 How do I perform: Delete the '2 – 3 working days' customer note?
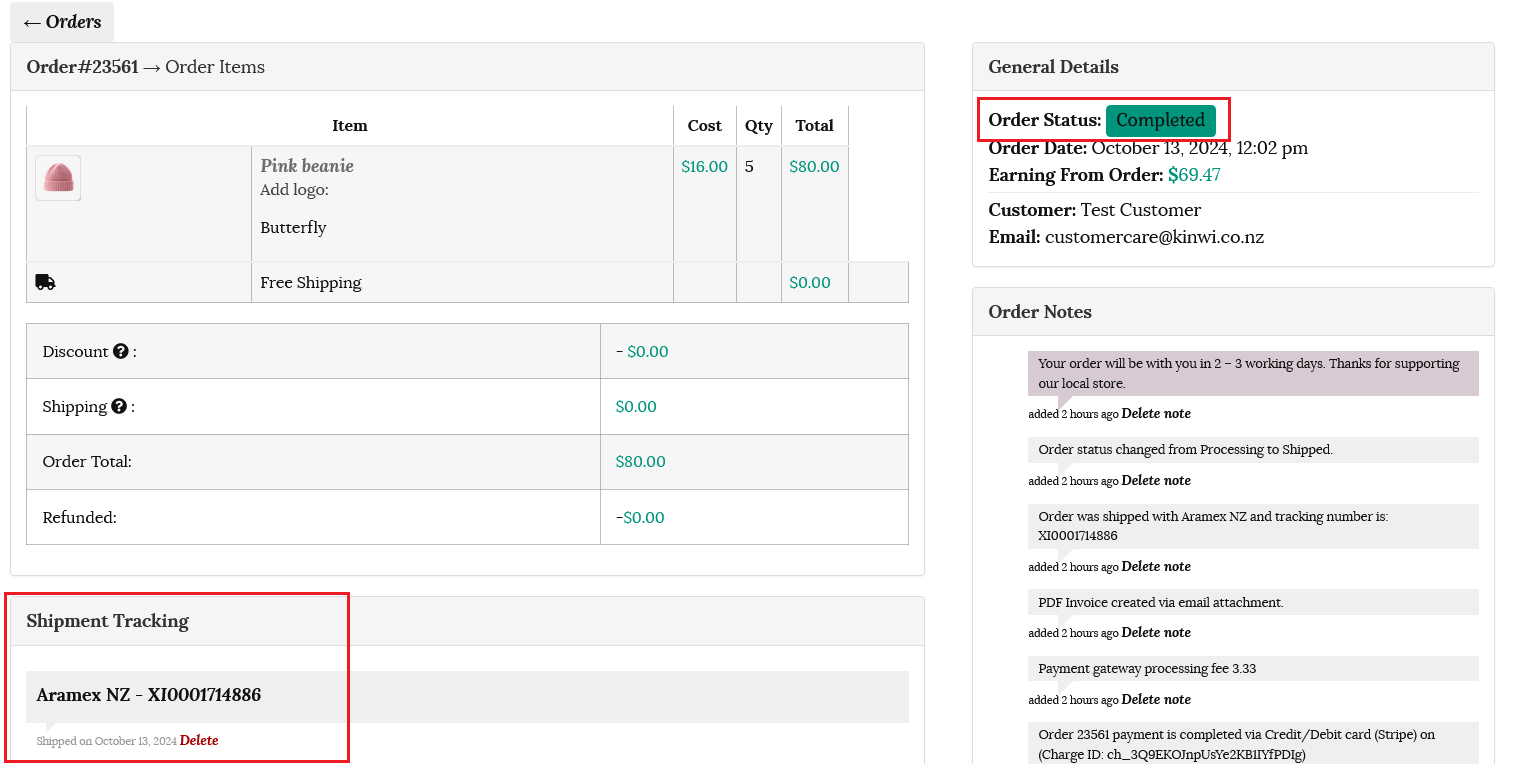[1156, 414]
